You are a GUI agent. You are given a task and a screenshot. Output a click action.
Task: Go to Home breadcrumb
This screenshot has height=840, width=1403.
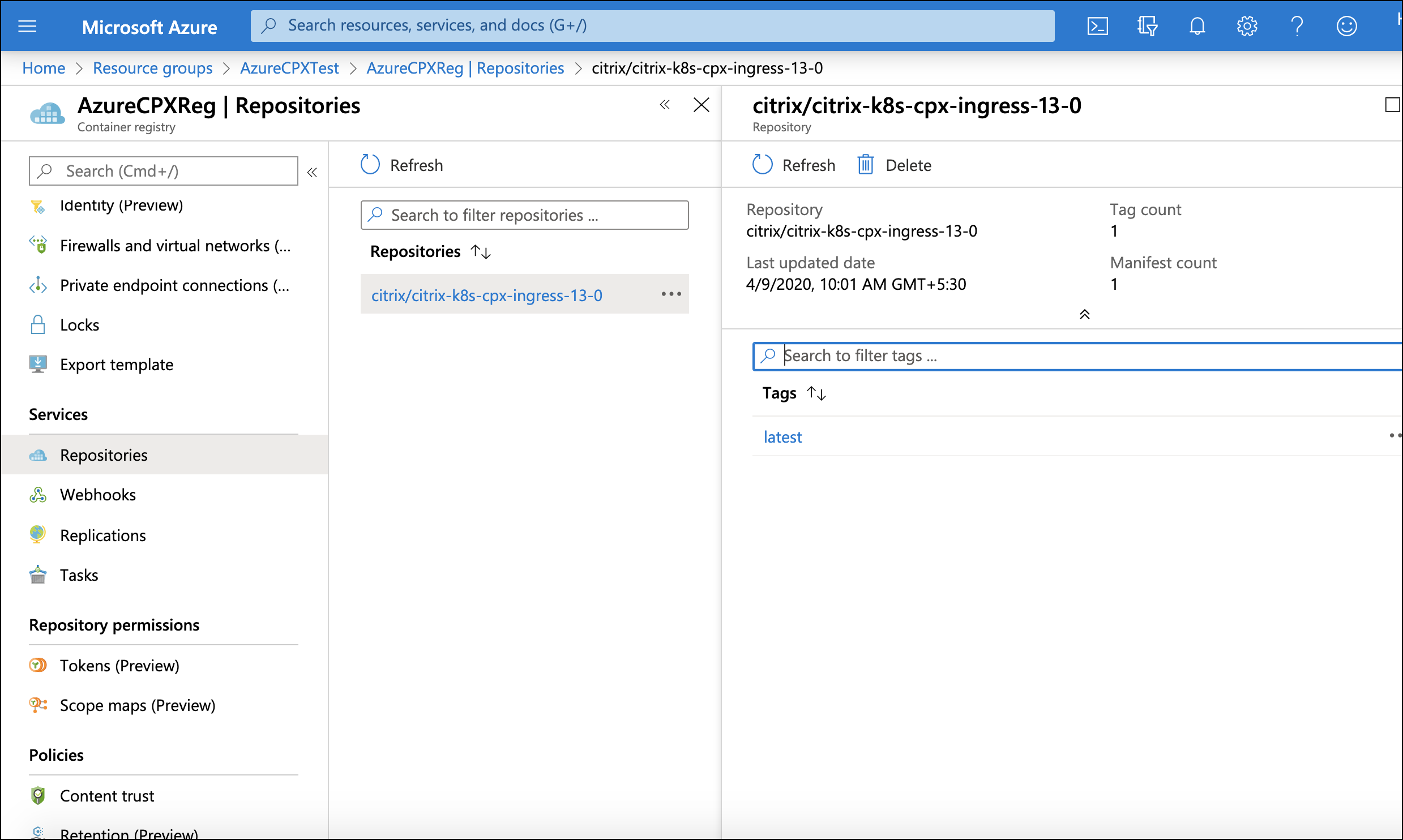tap(44, 68)
